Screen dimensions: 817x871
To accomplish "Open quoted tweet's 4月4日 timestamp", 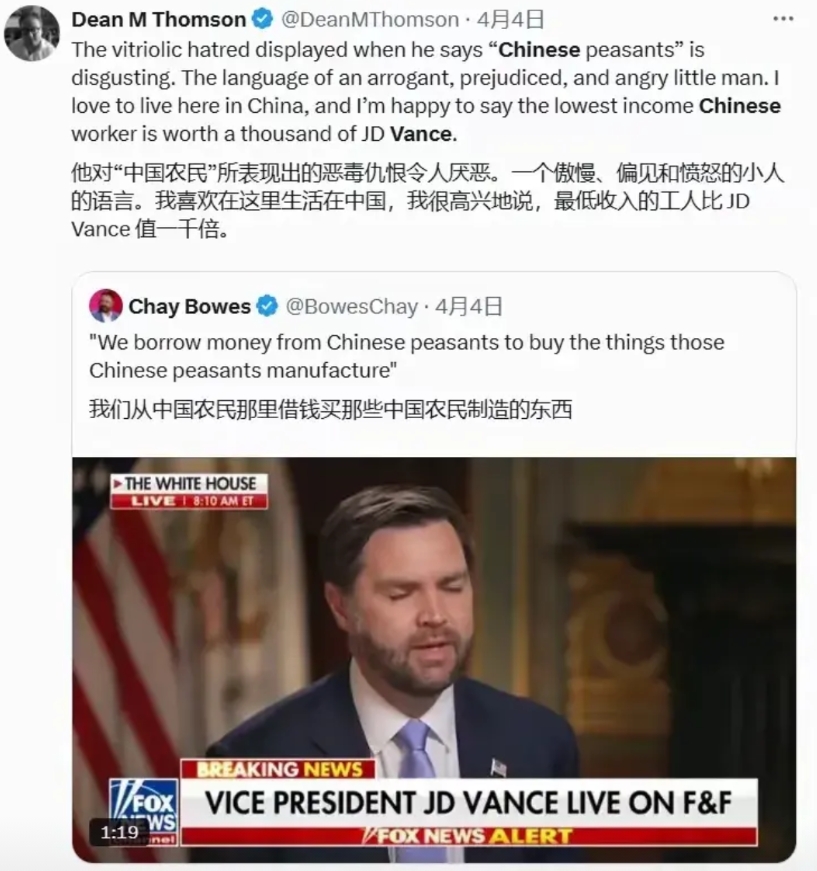I will (469, 307).
